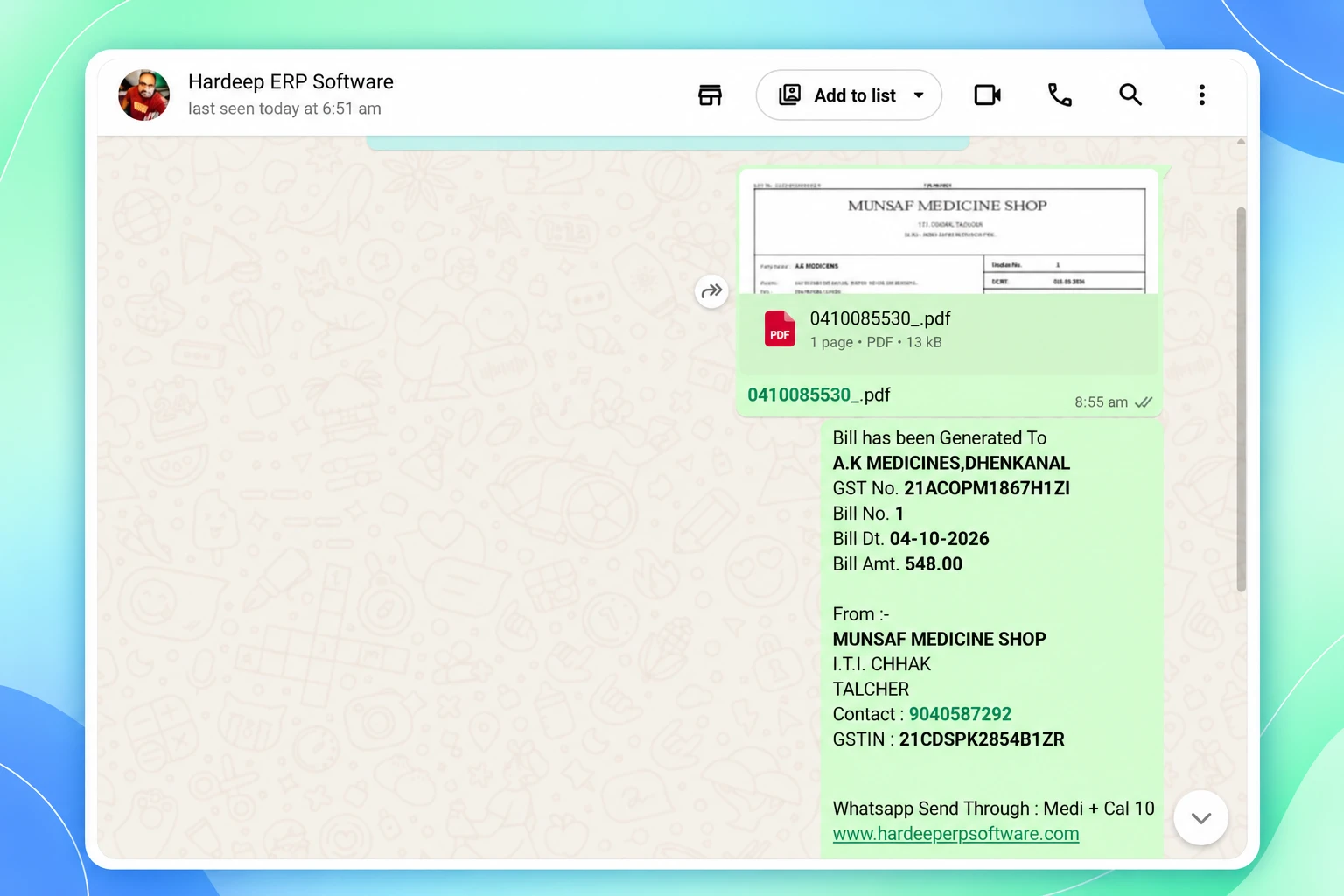Click the bold MUNSAF MEDICINE SHOP sender name
Screen dimensions: 1344x896
point(939,639)
